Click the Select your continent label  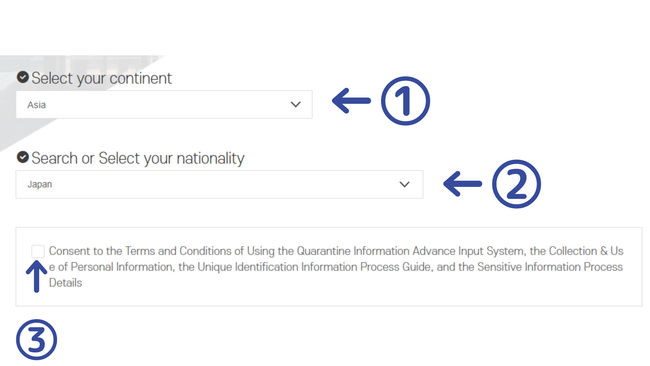(x=102, y=78)
